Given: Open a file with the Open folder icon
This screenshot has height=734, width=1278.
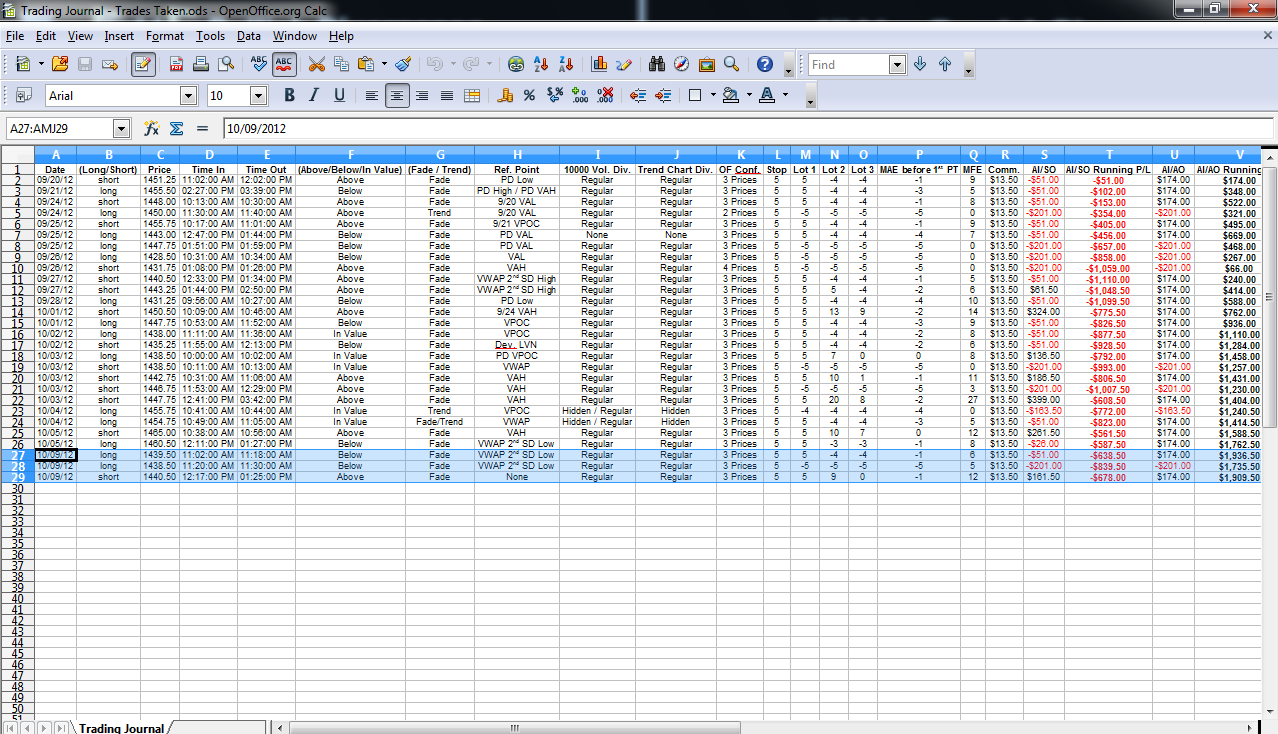Looking at the screenshot, I should coord(60,64).
